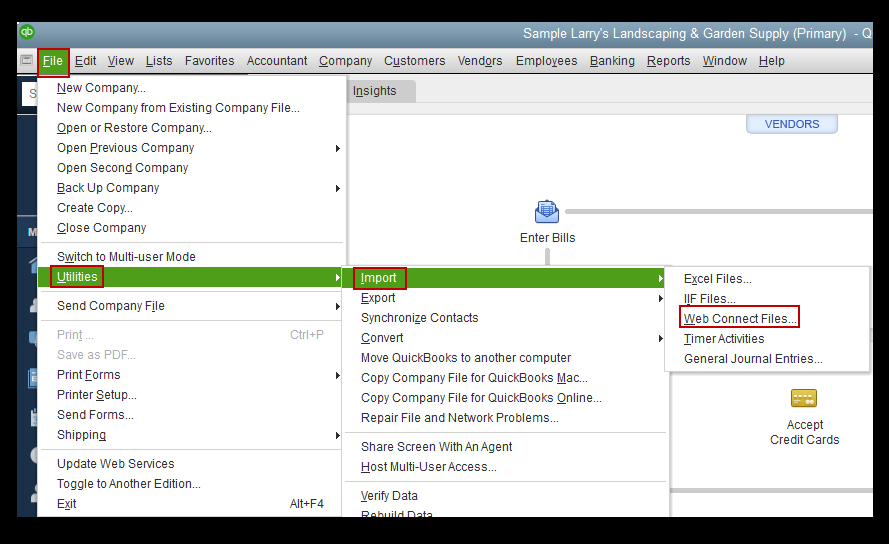
Task: Click the QuickBooks logo in title bar
Action: tap(27, 32)
